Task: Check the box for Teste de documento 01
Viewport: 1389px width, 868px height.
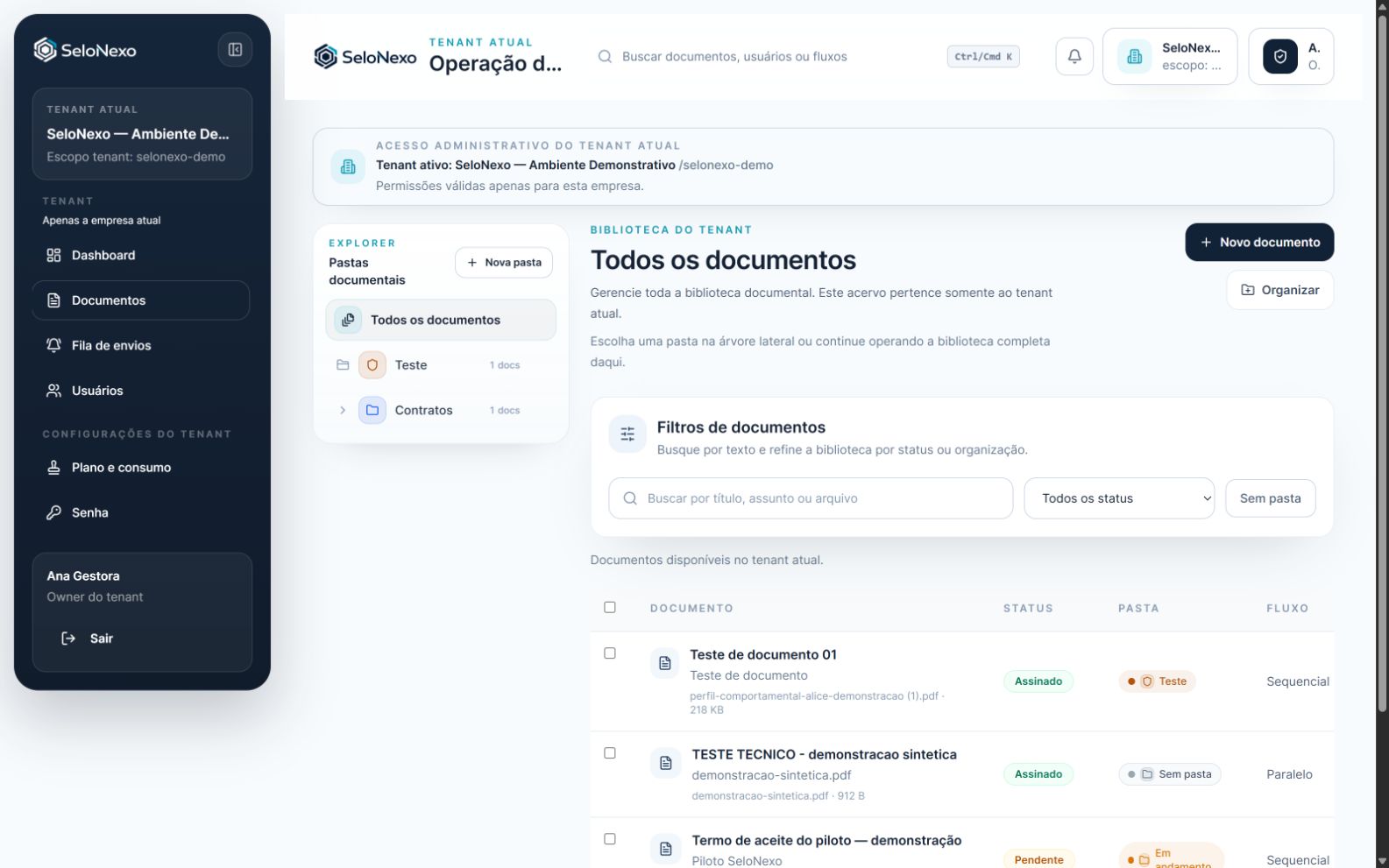Action: [x=610, y=653]
